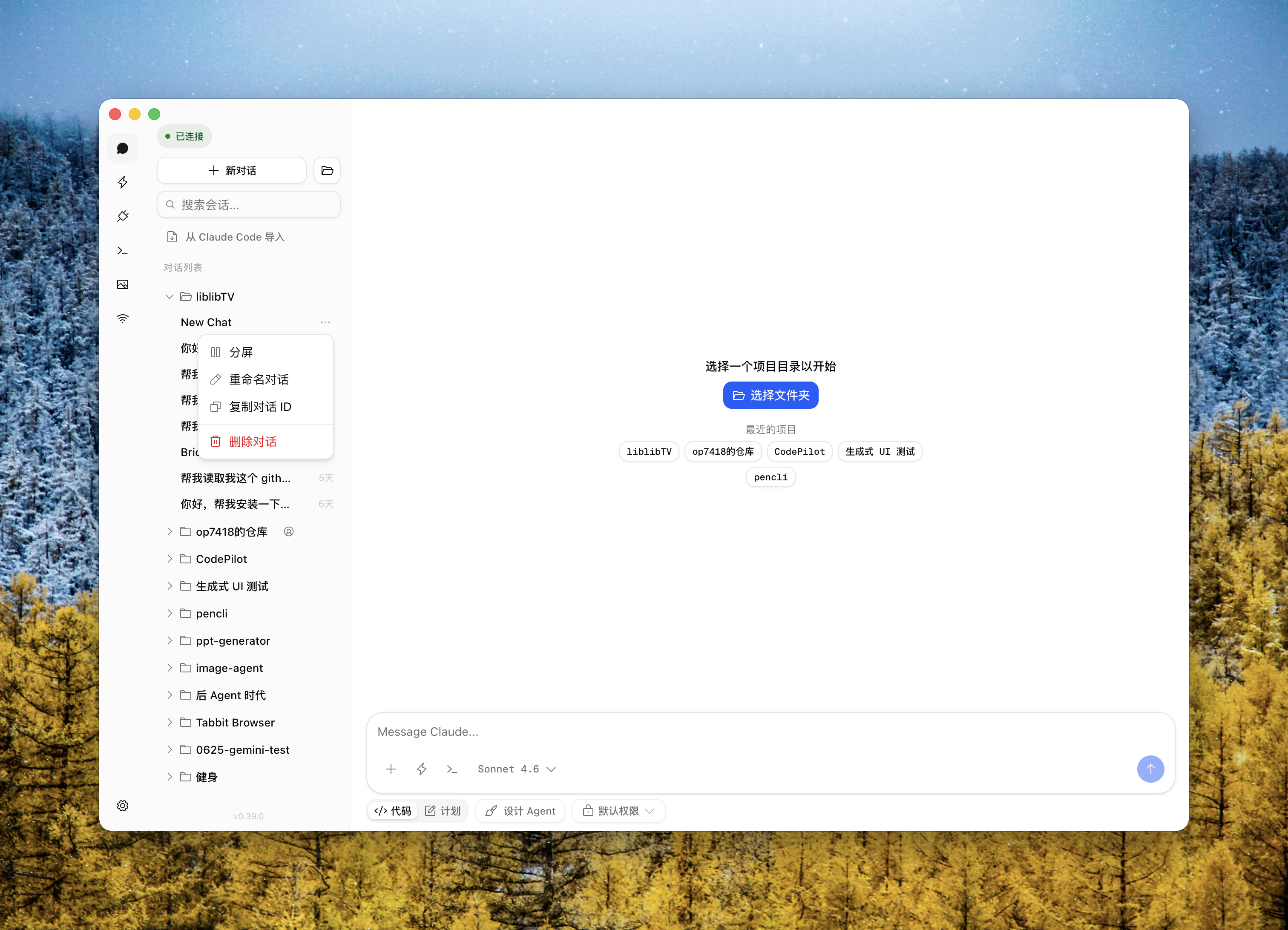Open the 默认权限 permissions dropdown
Viewport: 1288px width, 930px height.
[x=618, y=811]
